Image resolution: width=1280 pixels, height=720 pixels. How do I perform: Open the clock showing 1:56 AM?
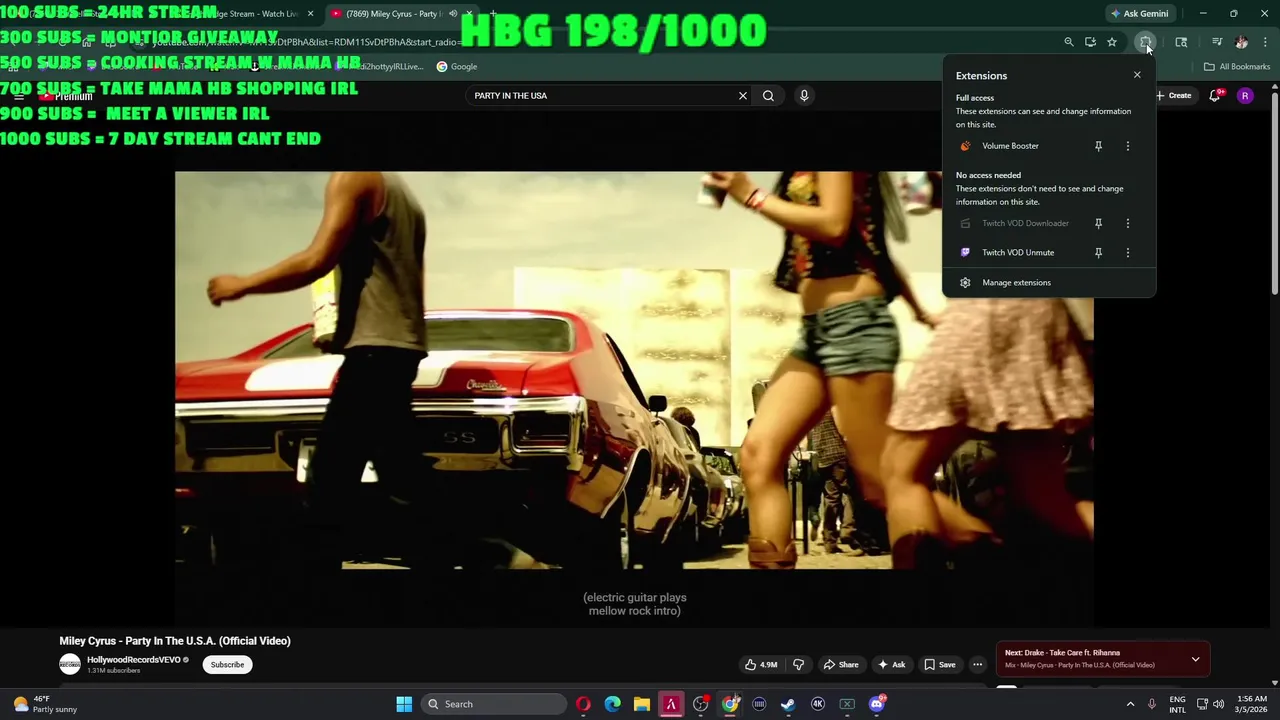pos(1251,704)
